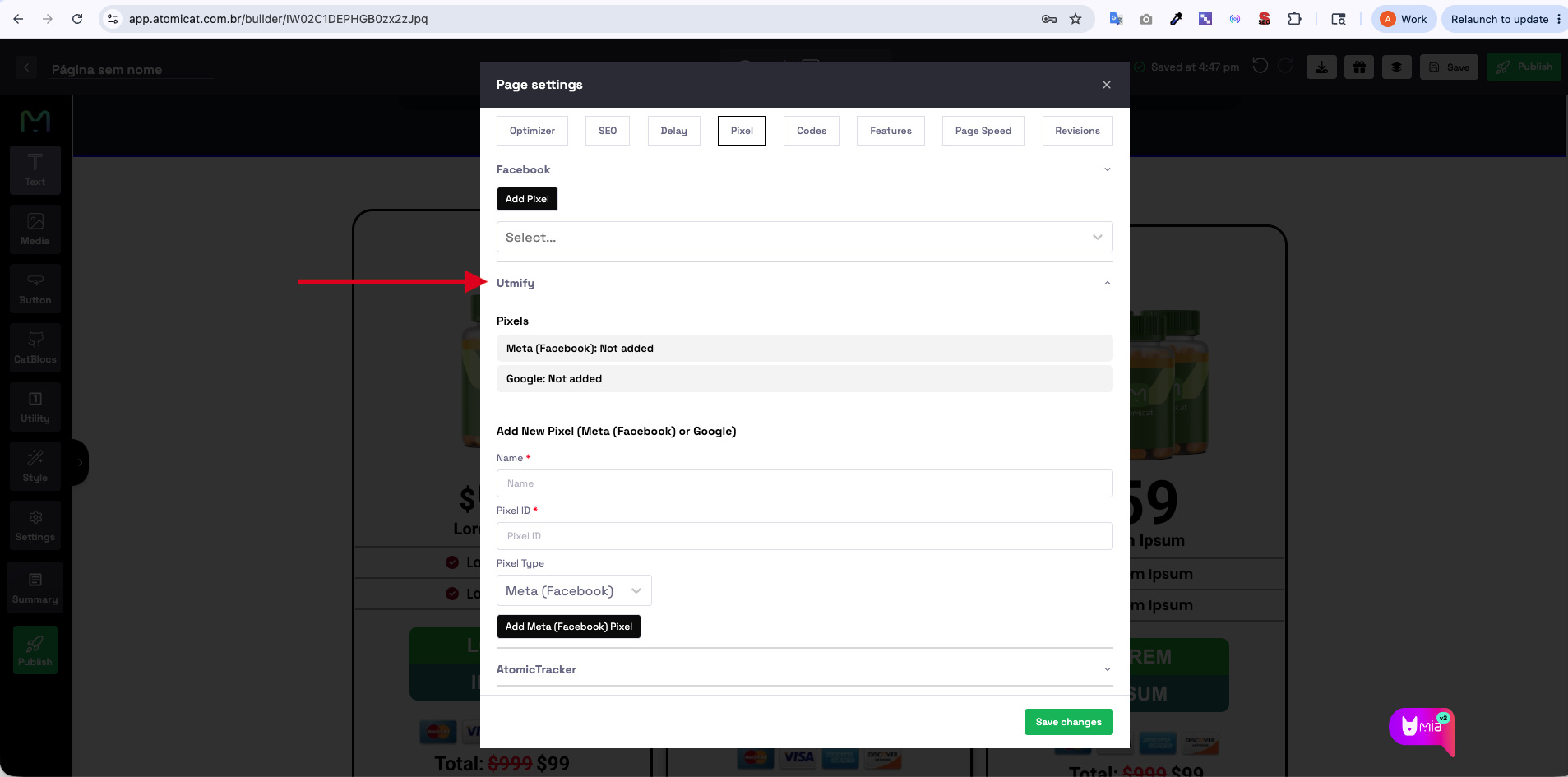Click Add Meta (Facebook) Pixel button
This screenshot has width=1568, height=777.
[x=568, y=627]
